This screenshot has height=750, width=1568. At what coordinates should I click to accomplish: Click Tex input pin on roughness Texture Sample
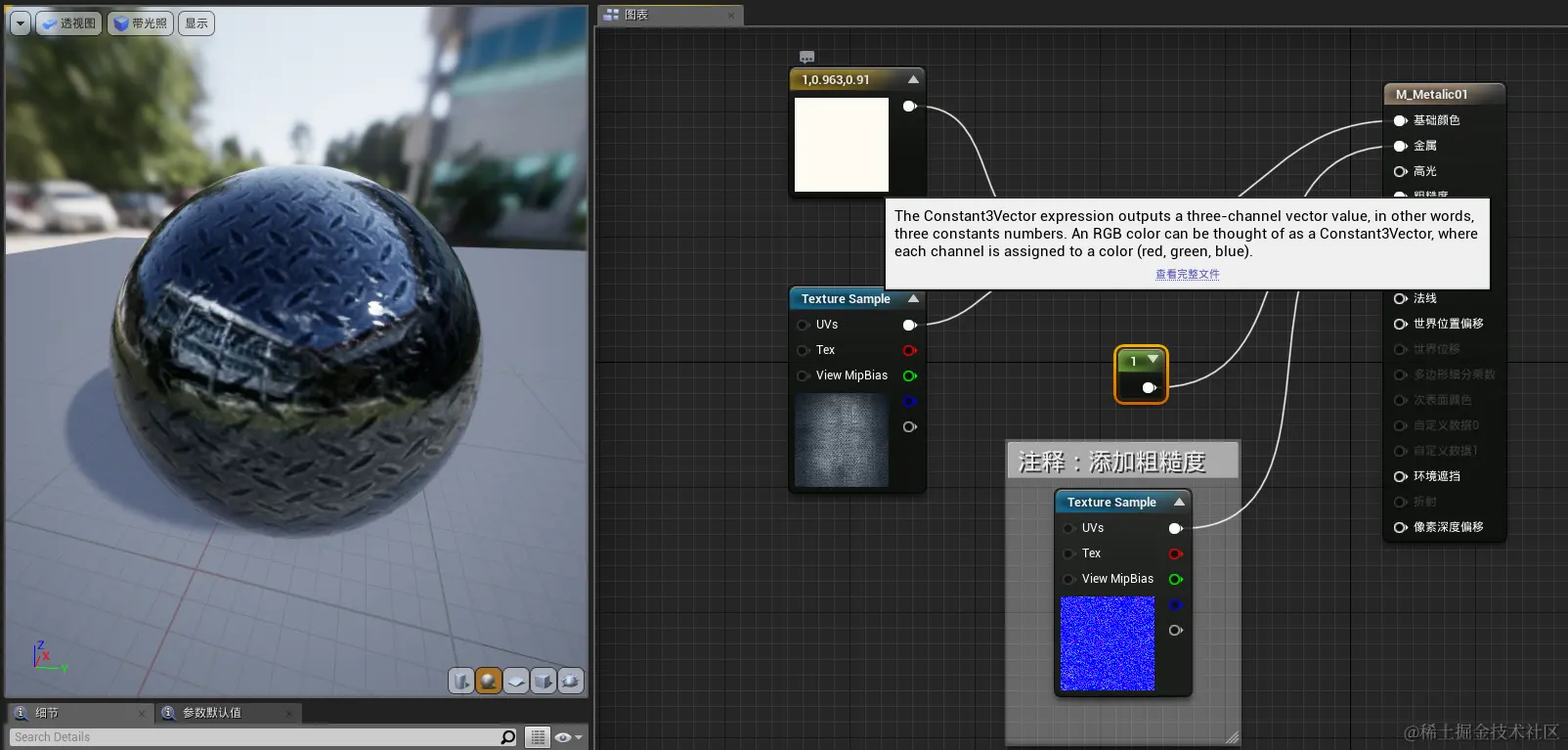tap(1069, 553)
